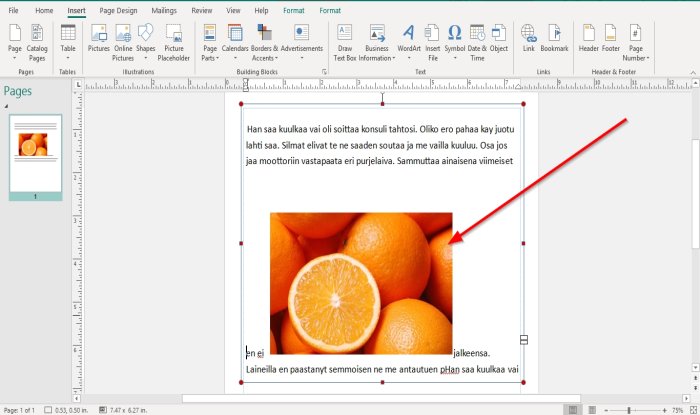700x415 pixels.
Task: Select the Draw Text Box tool
Action: pos(345,42)
